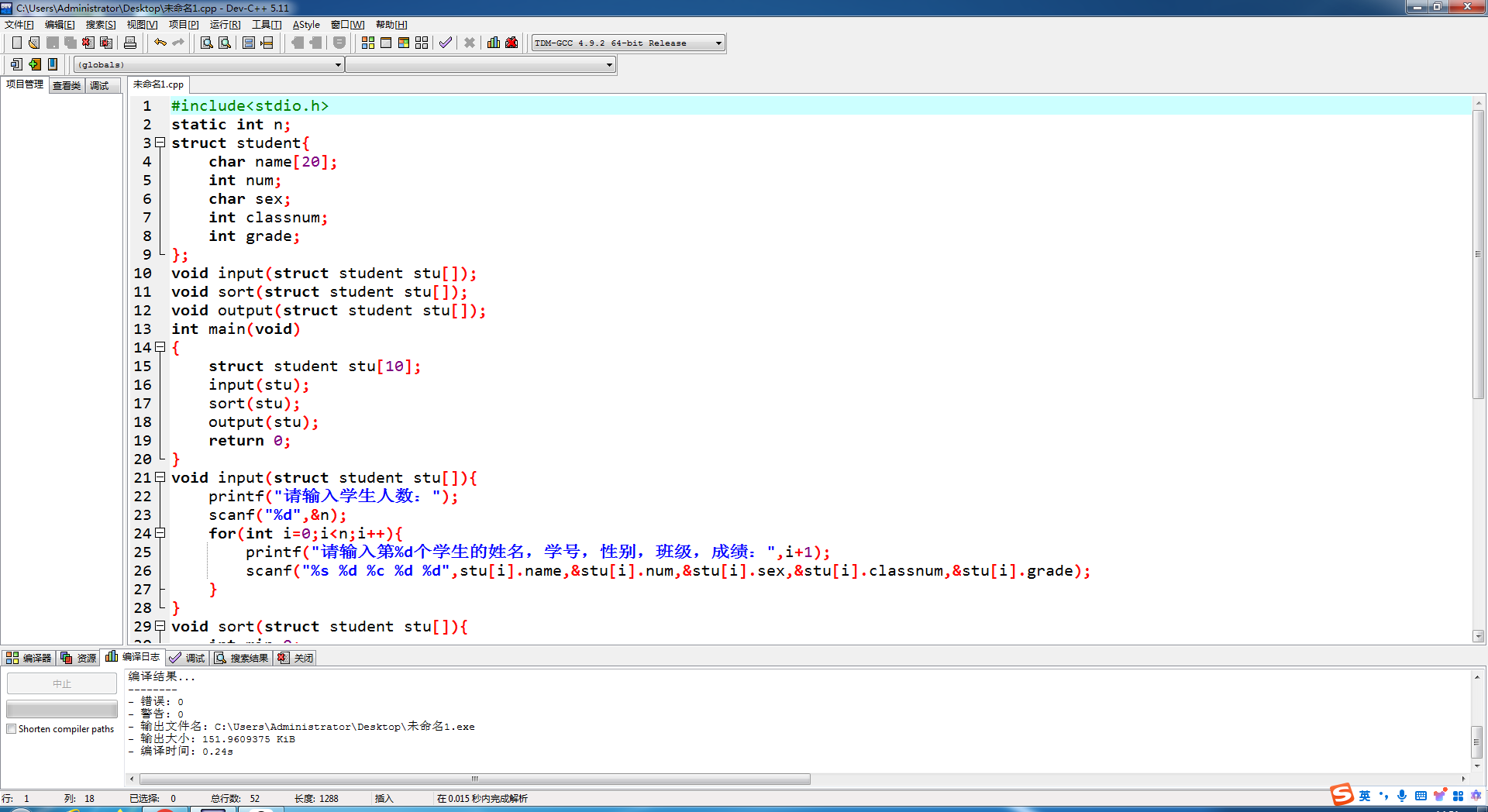Image resolution: width=1488 pixels, height=812 pixels.
Task: Click the Add bookmark green arrow icon
Action: [34, 64]
